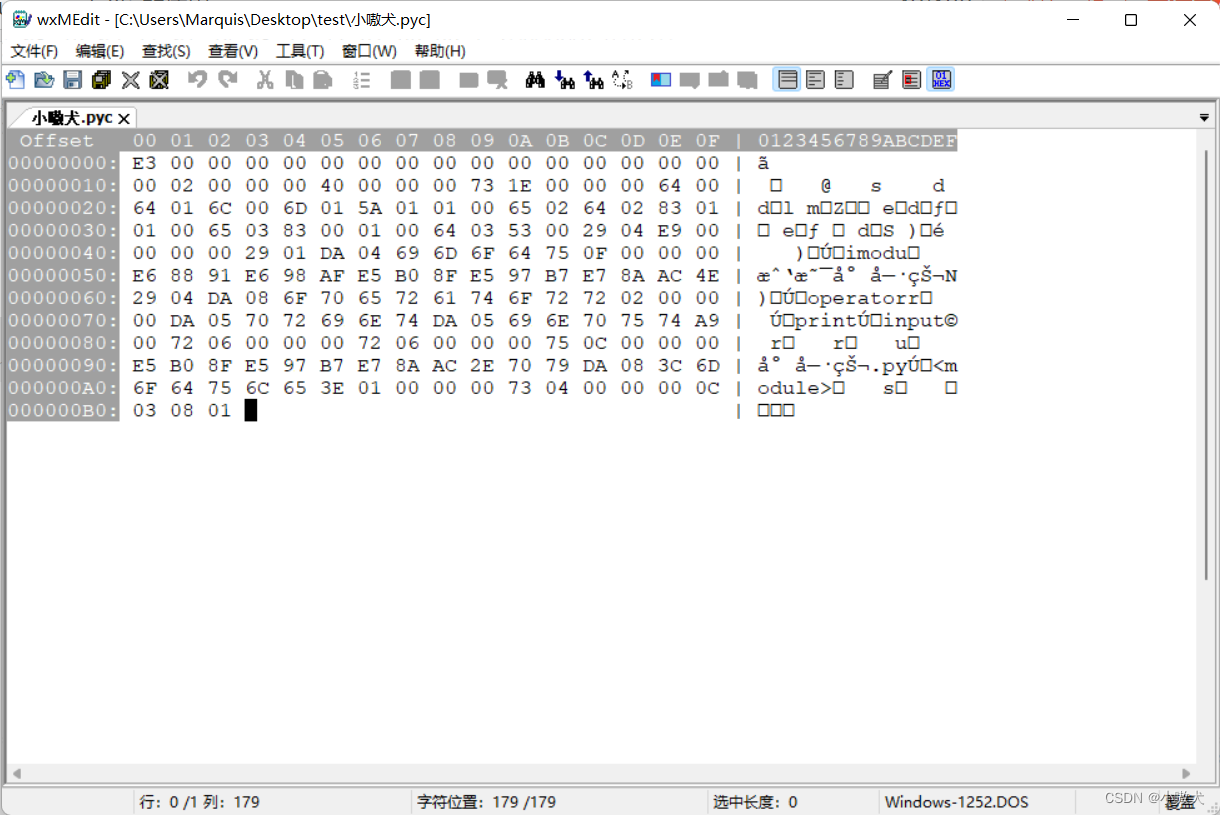Create a new file with toolbar icon
1220x815 pixels.
[x=15, y=80]
